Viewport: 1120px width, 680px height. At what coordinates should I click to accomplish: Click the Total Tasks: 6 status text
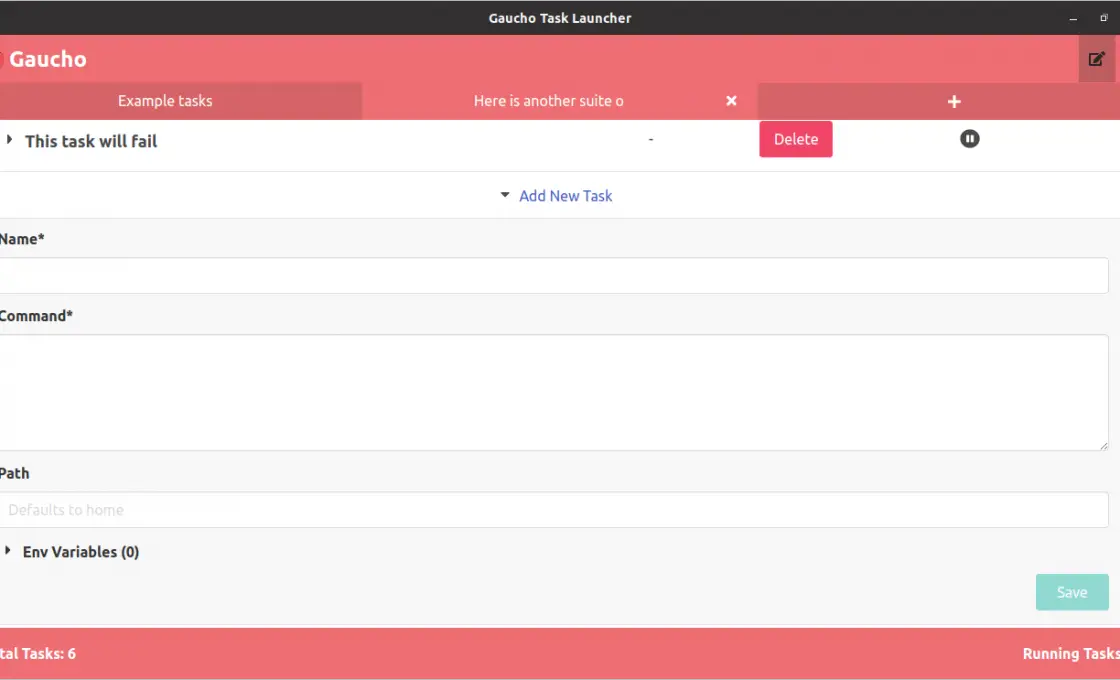37,654
